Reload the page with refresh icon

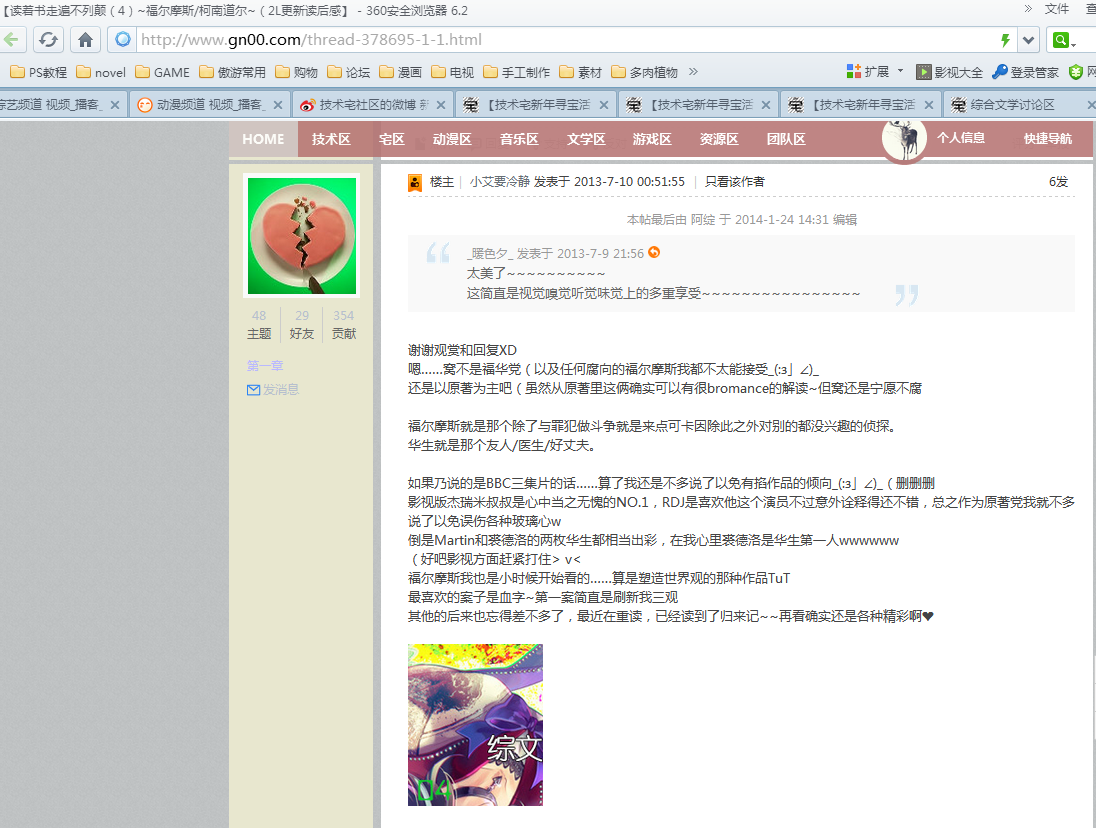[x=48, y=40]
